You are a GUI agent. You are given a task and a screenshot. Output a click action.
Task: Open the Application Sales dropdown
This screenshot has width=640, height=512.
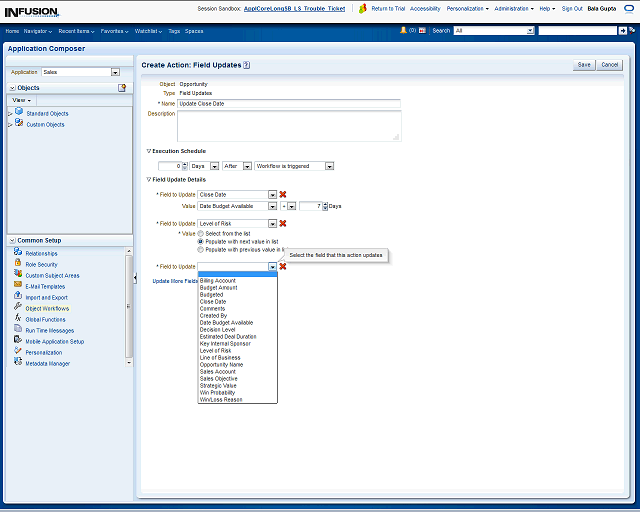point(115,72)
